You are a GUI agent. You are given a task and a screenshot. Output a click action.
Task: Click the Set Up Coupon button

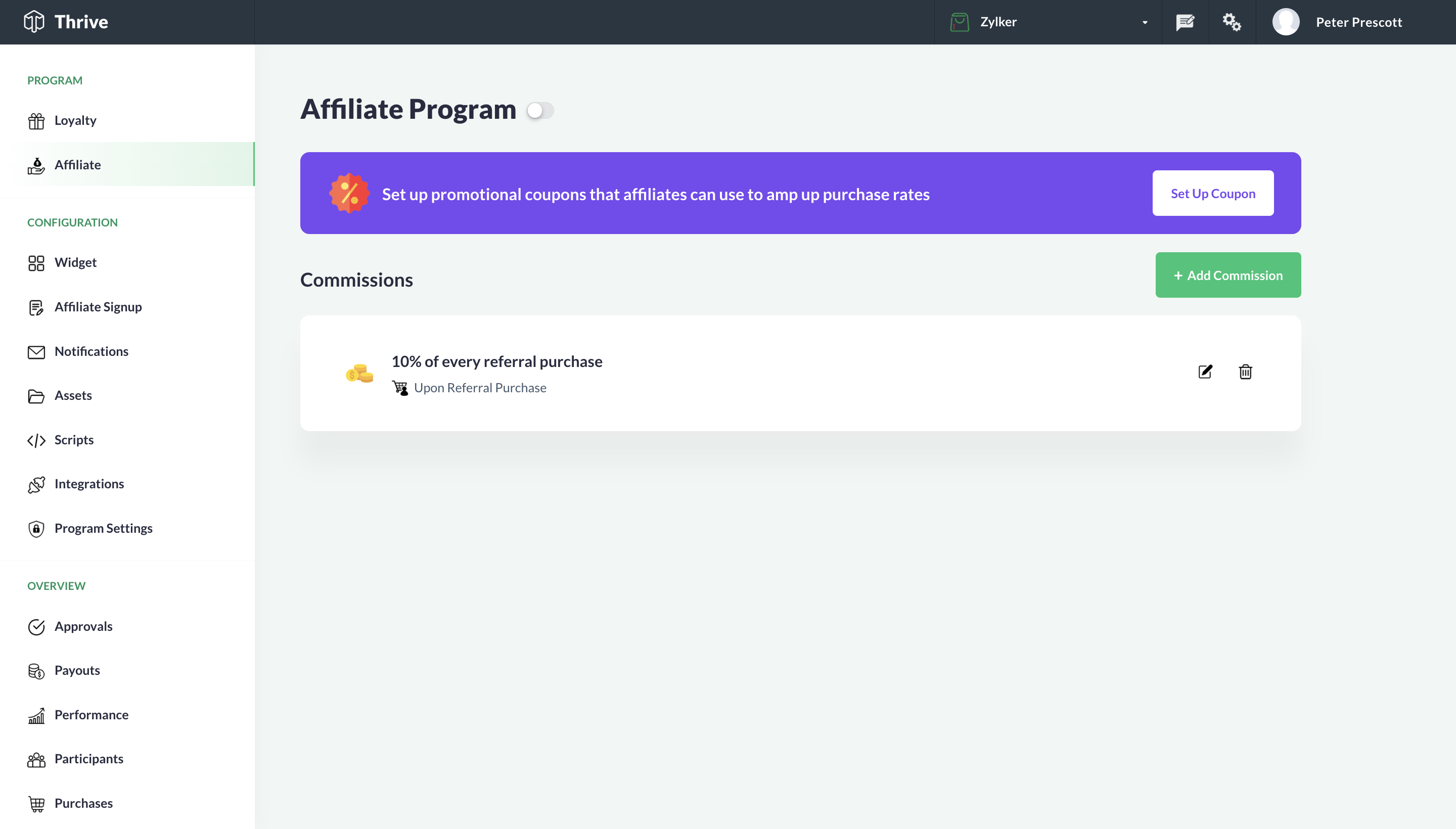[1213, 193]
